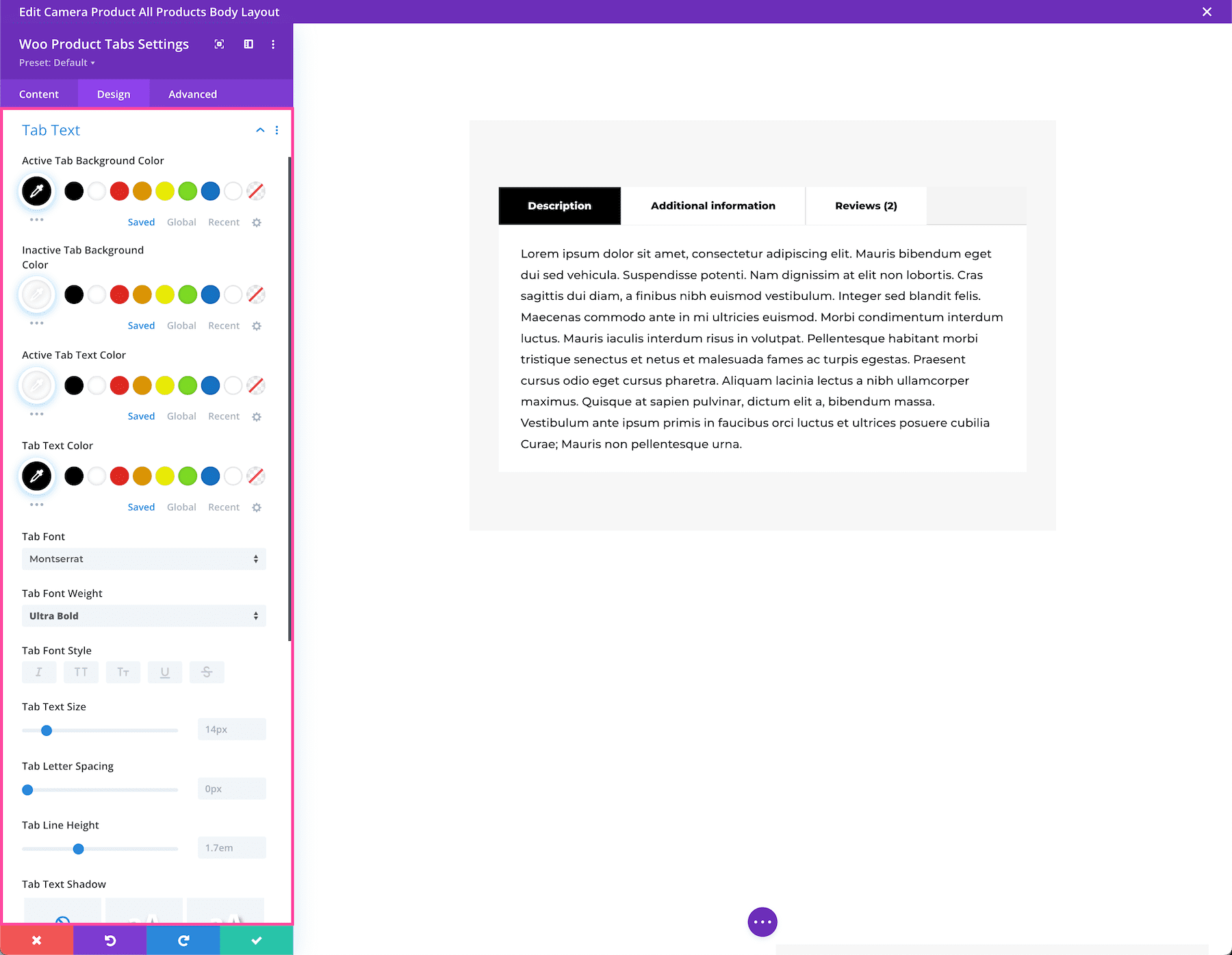Switch to the Advanced tab

(192, 94)
